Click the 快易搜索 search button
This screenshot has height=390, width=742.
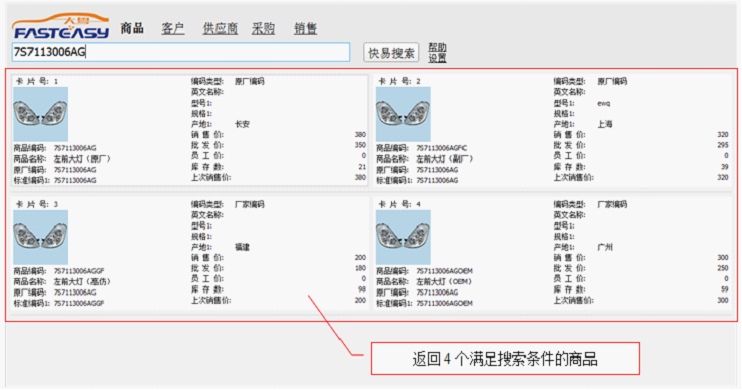391,53
